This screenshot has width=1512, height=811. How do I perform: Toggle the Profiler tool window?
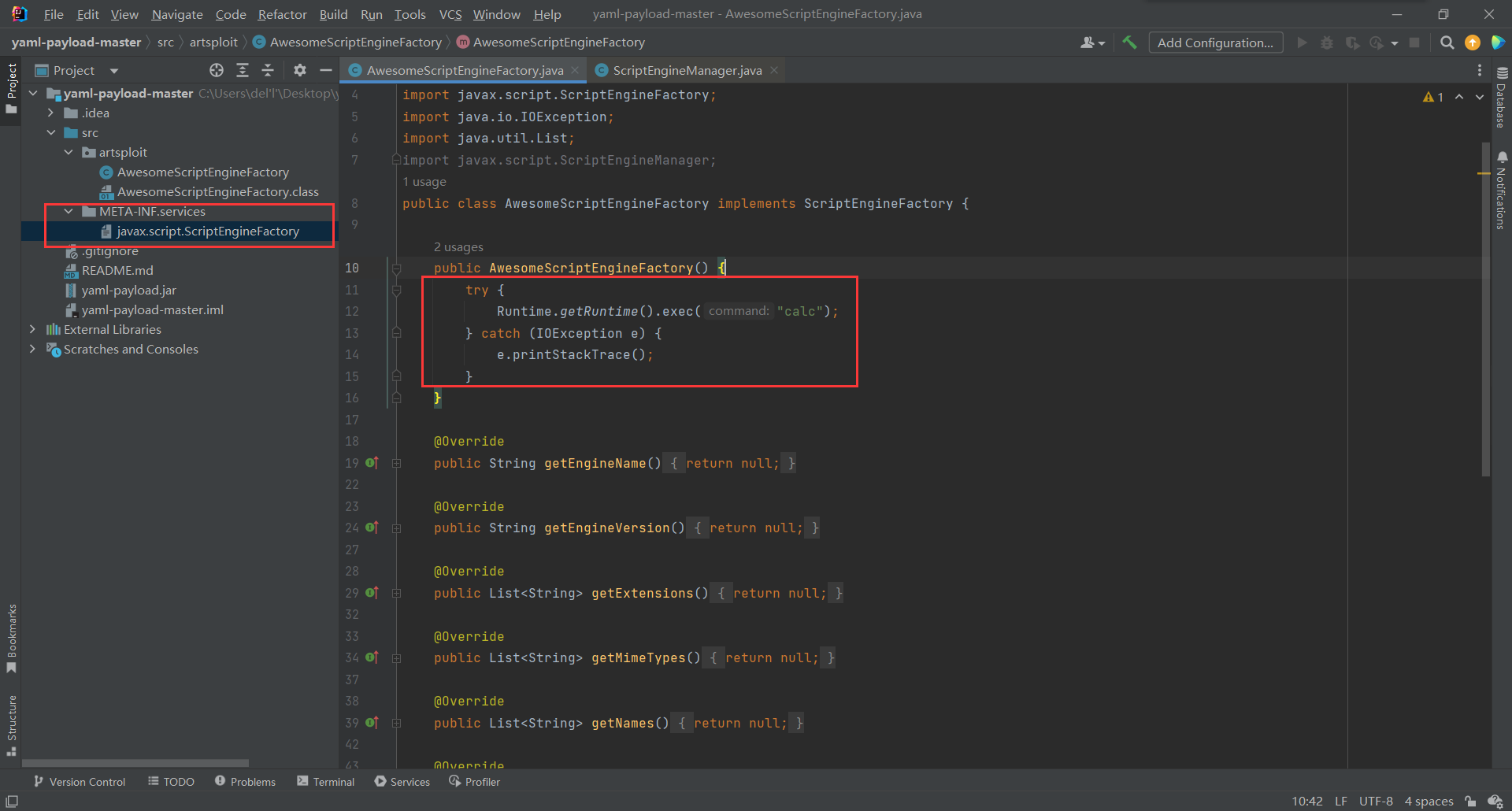[x=474, y=781]
